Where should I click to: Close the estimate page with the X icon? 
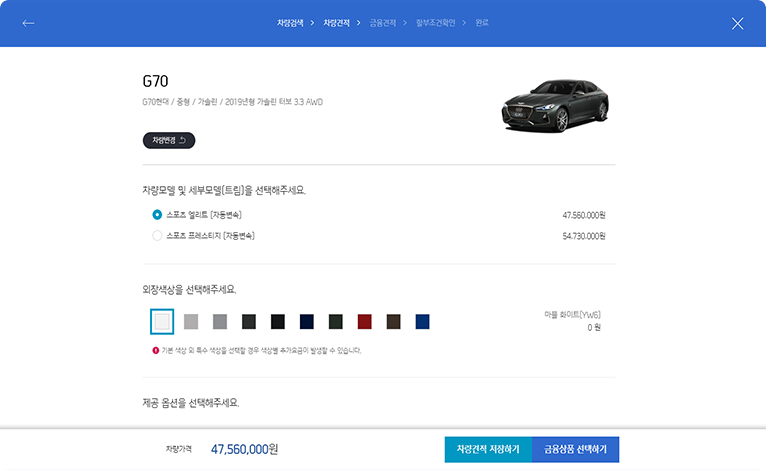tap(737, 23)
